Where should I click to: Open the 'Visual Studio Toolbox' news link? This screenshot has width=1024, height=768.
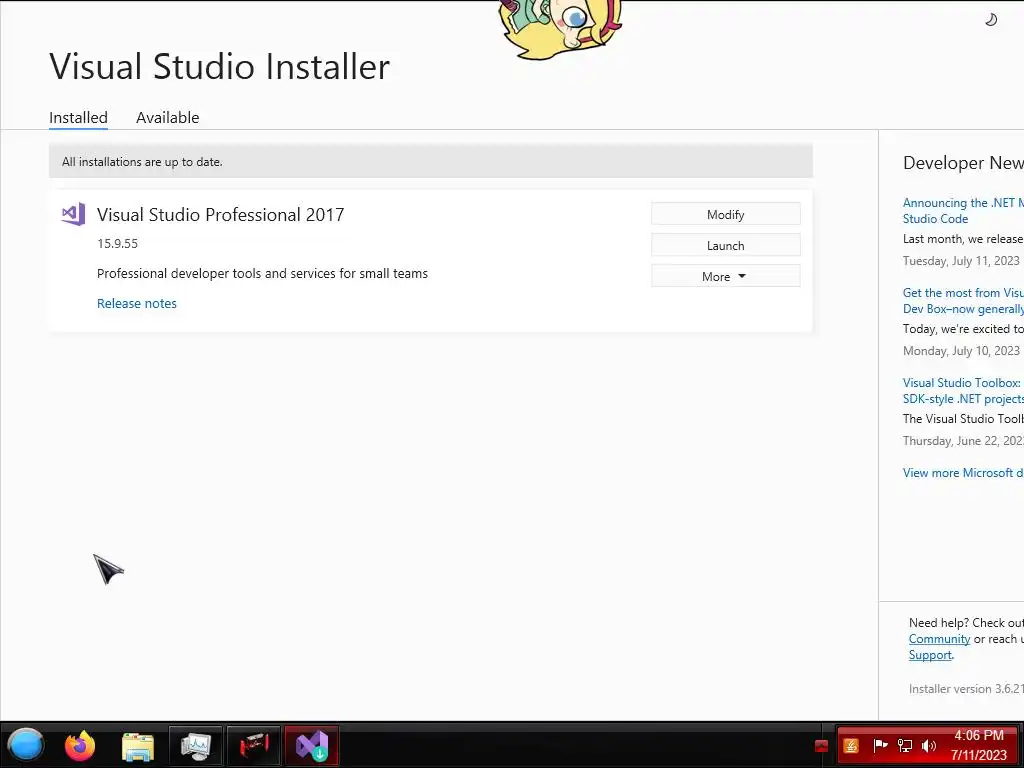[x=963, y=391]
